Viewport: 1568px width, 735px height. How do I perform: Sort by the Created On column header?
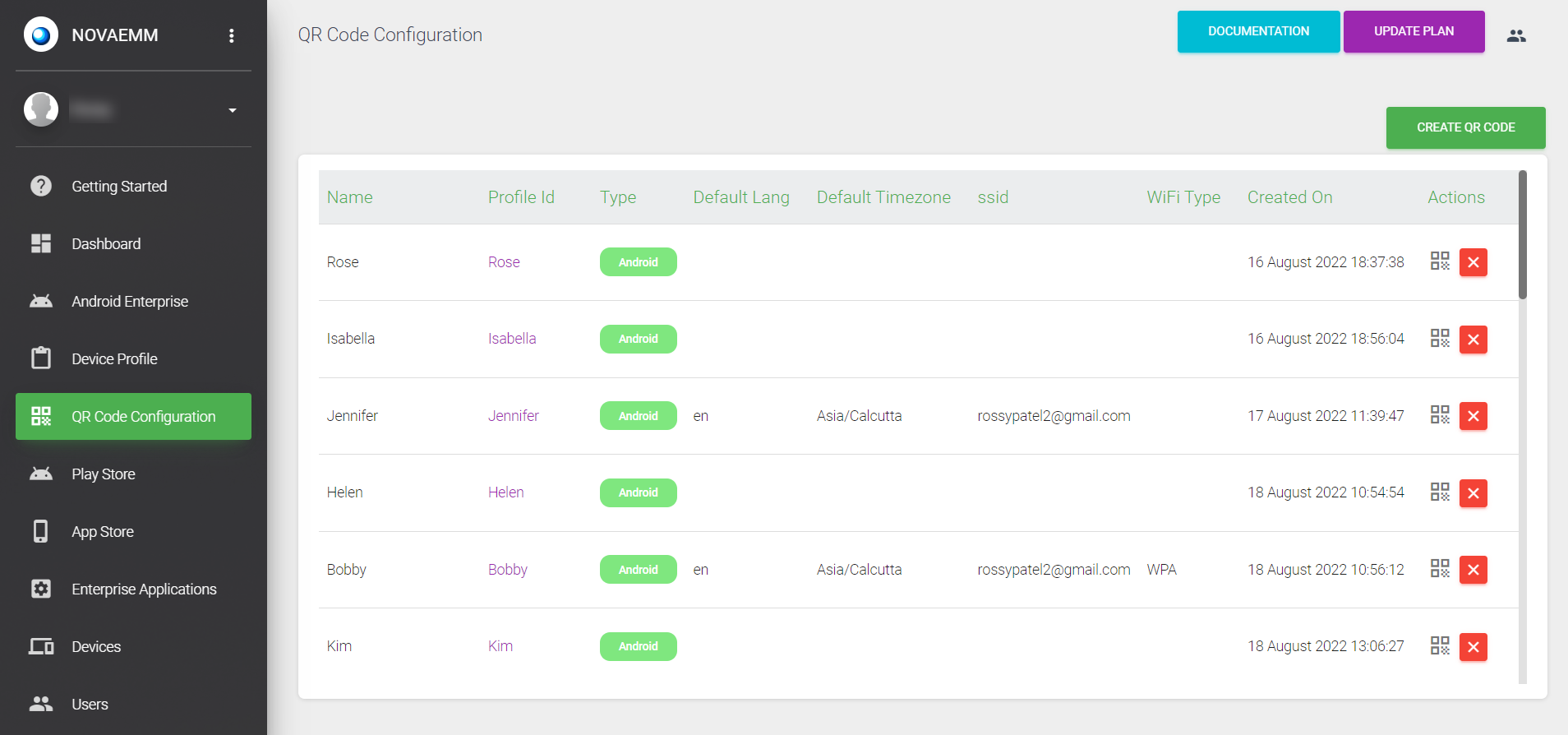(1289, 197)
